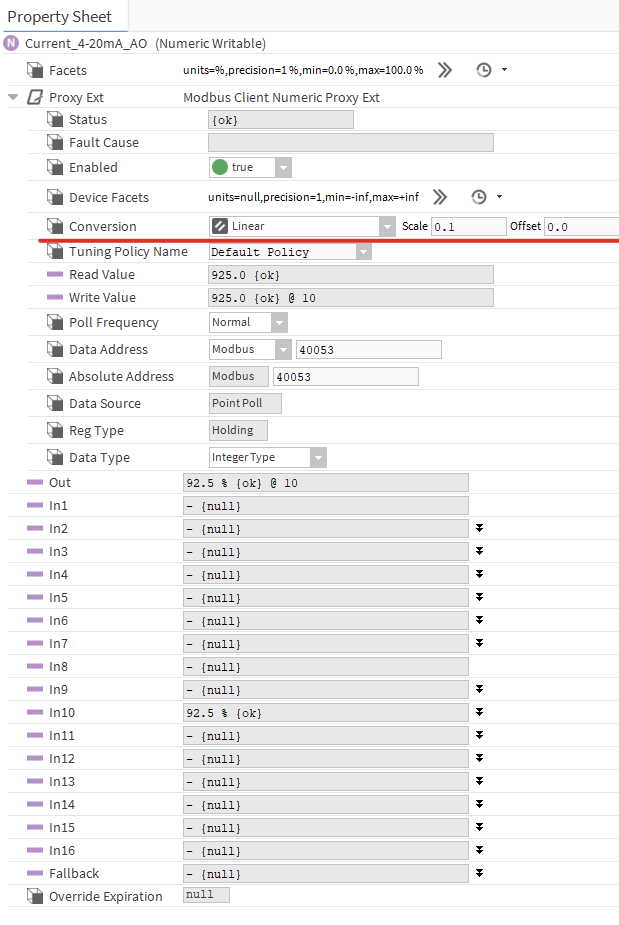Click the Conversion property icon
The width and height of the screenshot is (619, 925).
pos(55,227)
